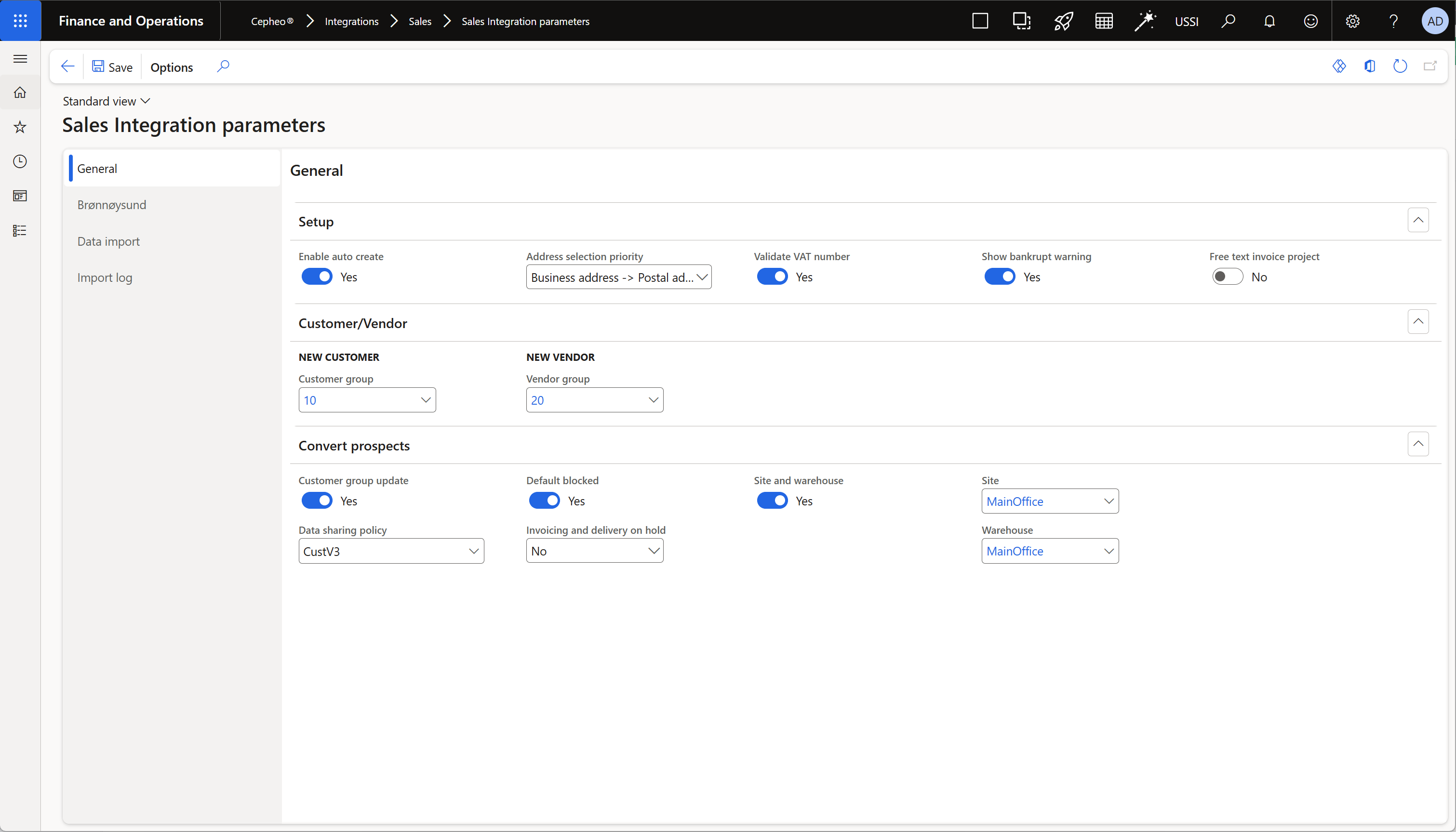
Task: Click the Home icon in sidebar
Action: (20, 92)
